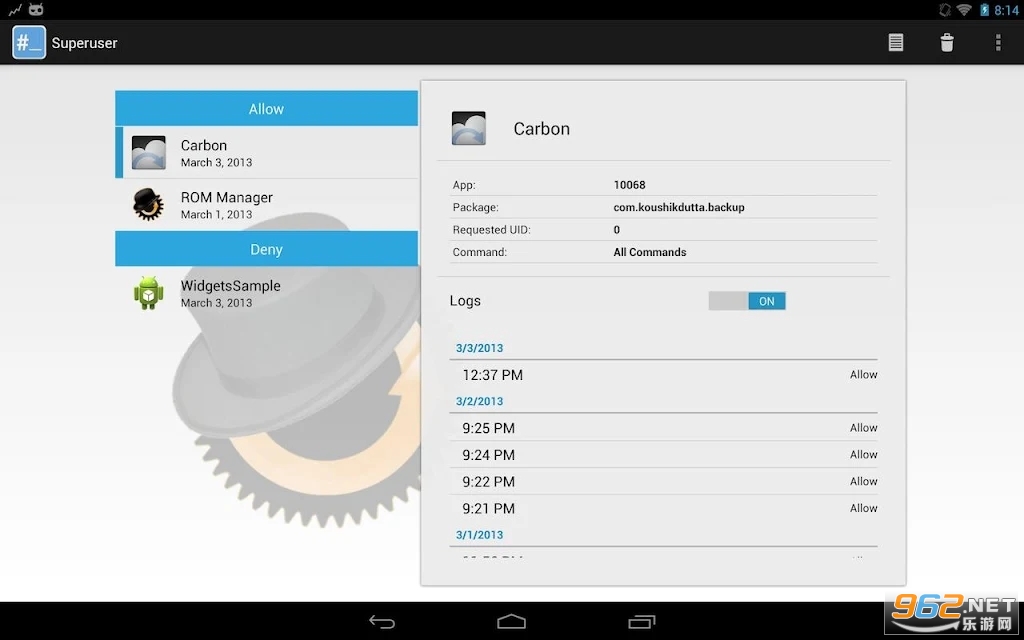
Task: Tap the package name com.koushikdutta.backup
Action: click(x=679, y=207)
